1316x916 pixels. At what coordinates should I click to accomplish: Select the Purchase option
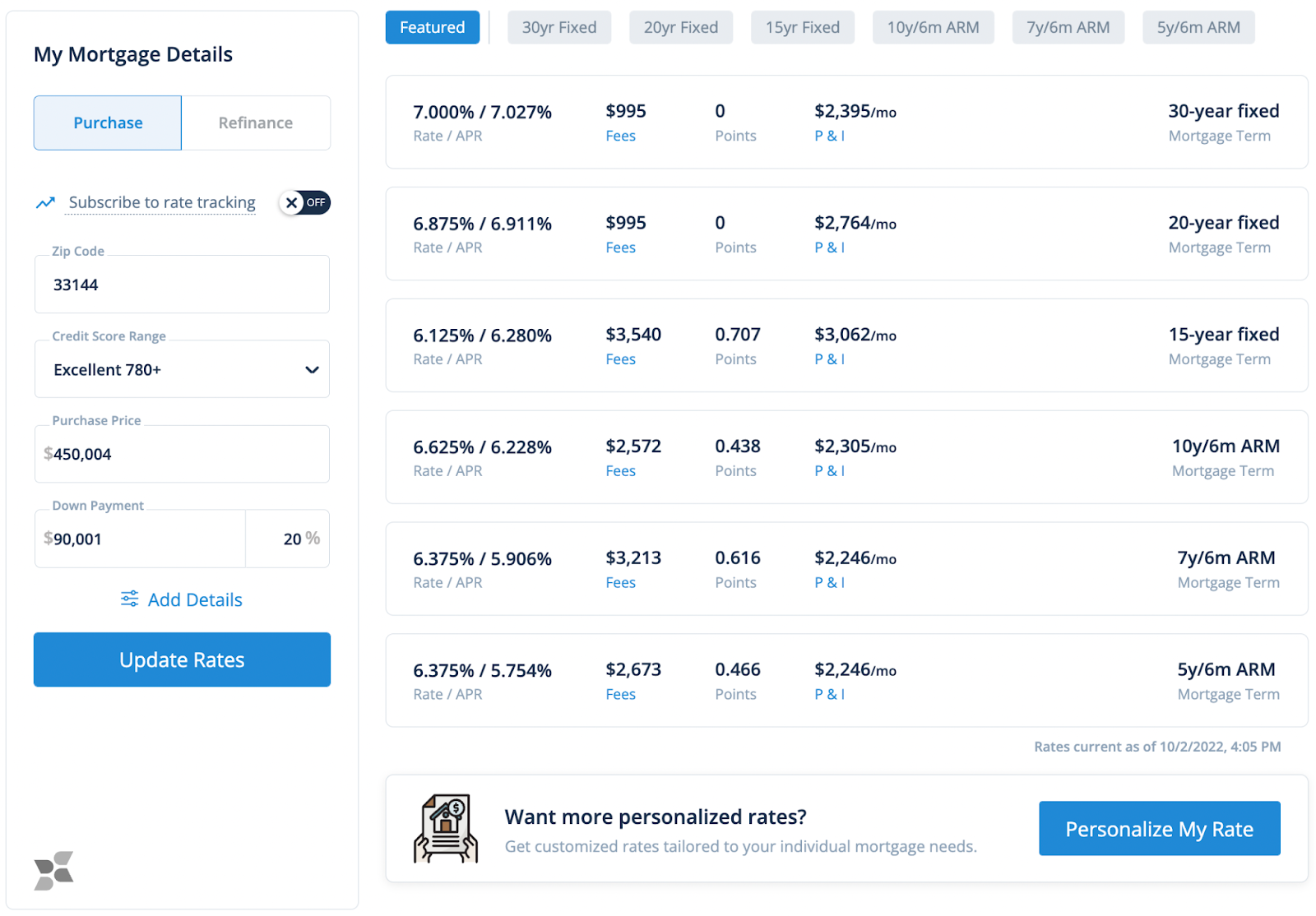[x=107, y=123]
